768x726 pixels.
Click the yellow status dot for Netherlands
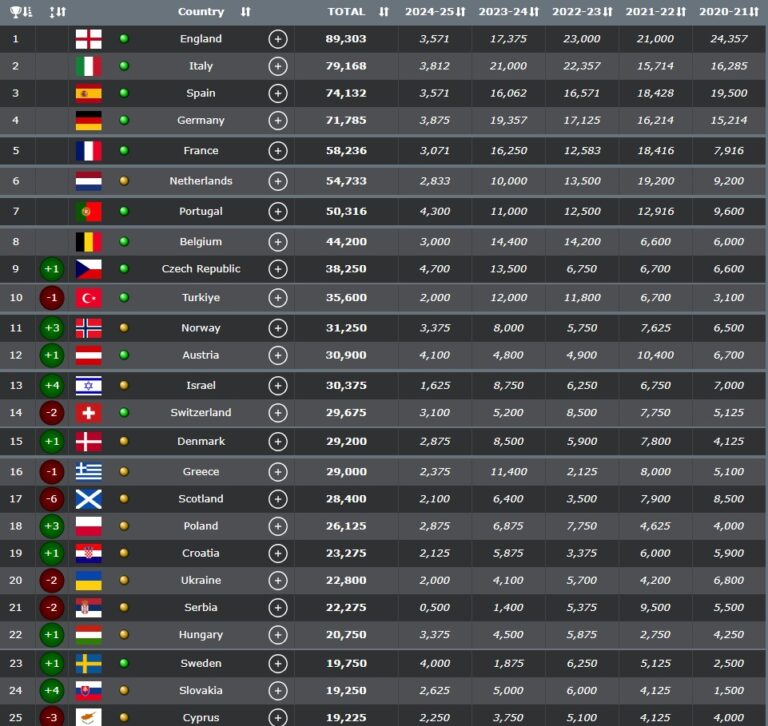coord(124,181)
